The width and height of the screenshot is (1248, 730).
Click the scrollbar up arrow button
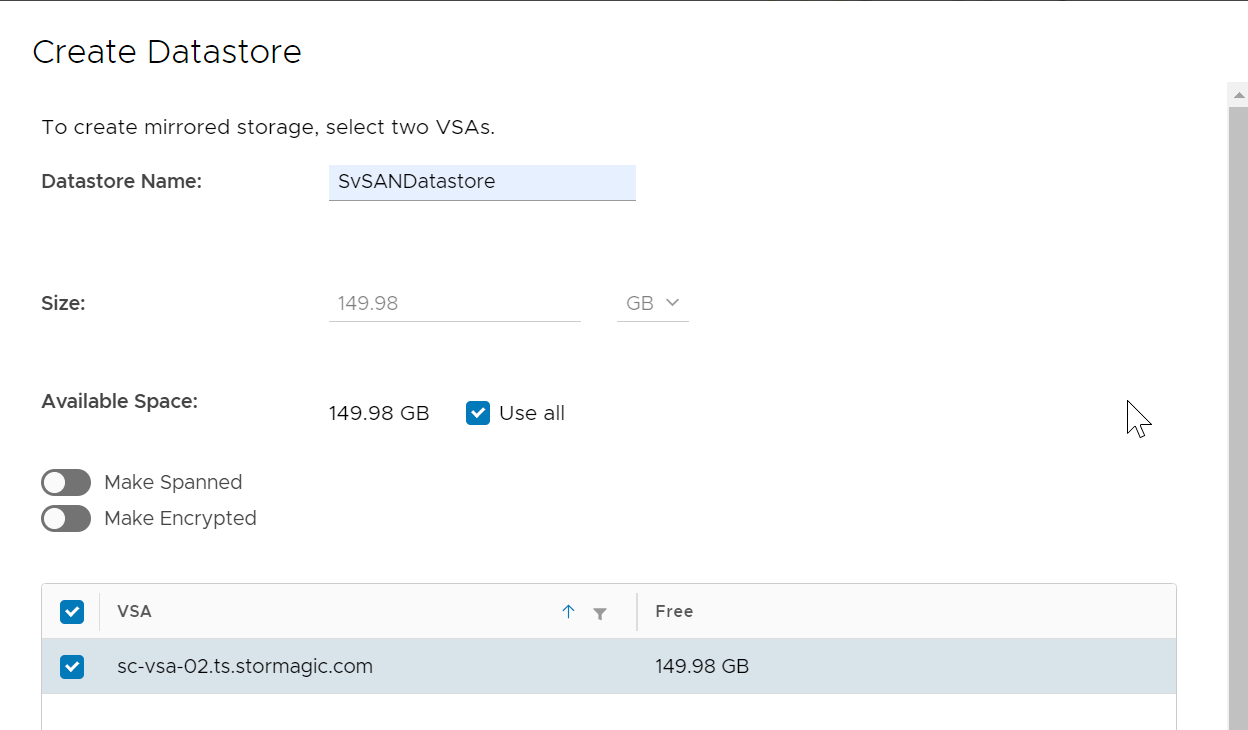[1238, 95]
